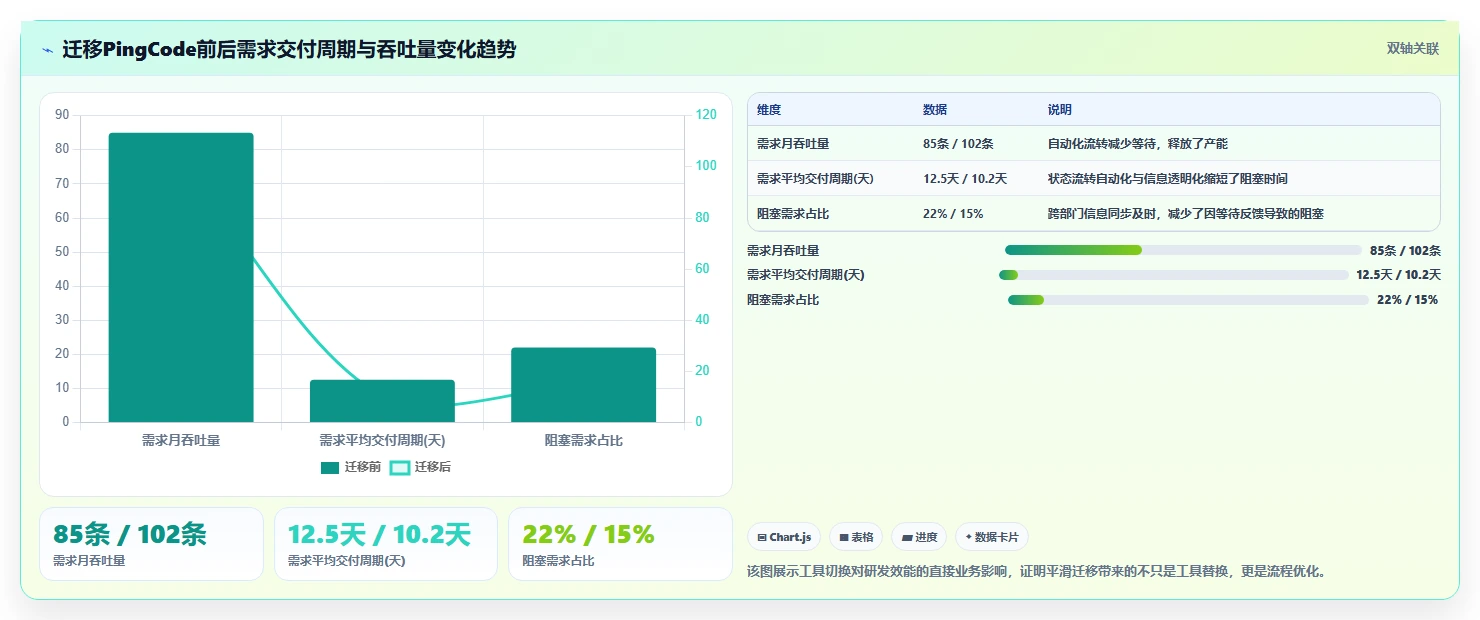
Task: Click the 数据 column header
Action: pos(935,110)
